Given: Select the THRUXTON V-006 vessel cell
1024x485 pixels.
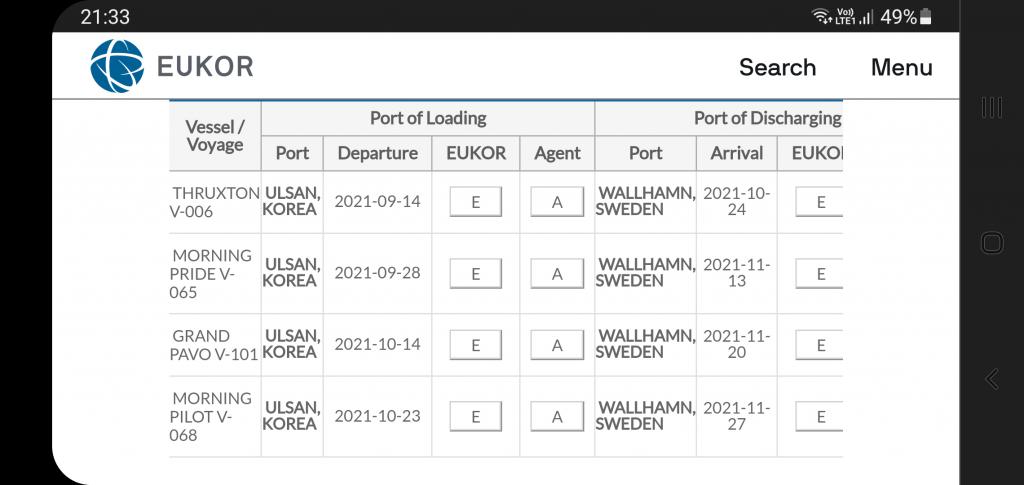Looking at the screenshot, I should [215, 202].
